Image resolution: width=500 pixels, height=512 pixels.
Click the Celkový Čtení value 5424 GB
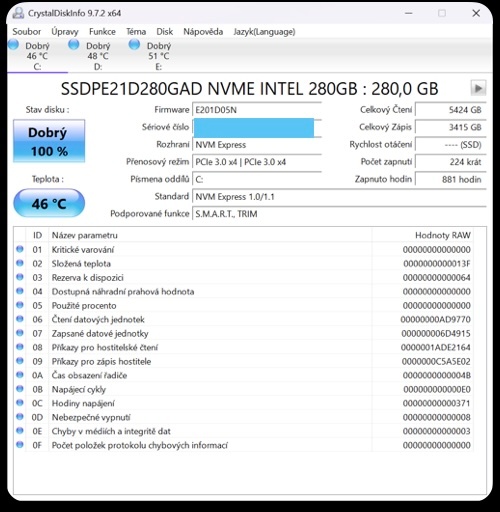click(450, 110)
